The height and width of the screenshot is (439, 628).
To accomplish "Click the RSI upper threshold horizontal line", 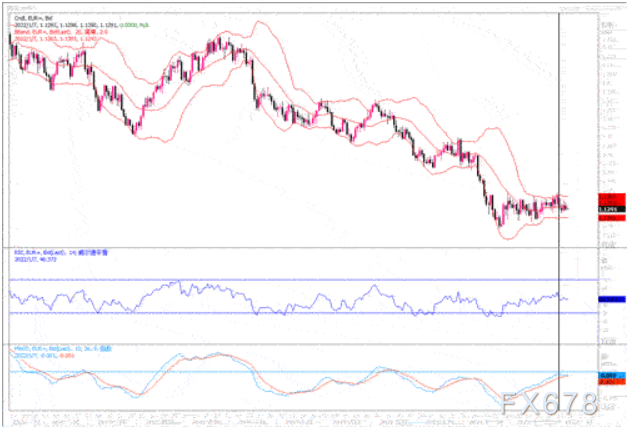I will click(x=300, y=279).
